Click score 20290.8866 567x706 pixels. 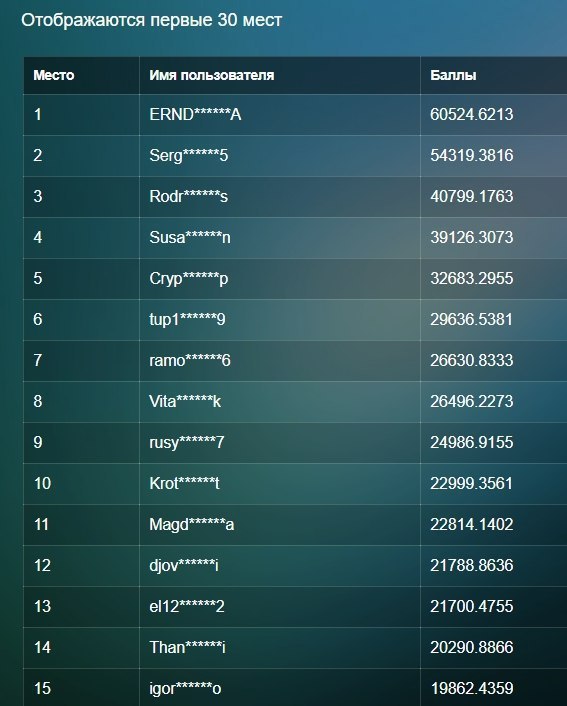click(x=472, y=647)
